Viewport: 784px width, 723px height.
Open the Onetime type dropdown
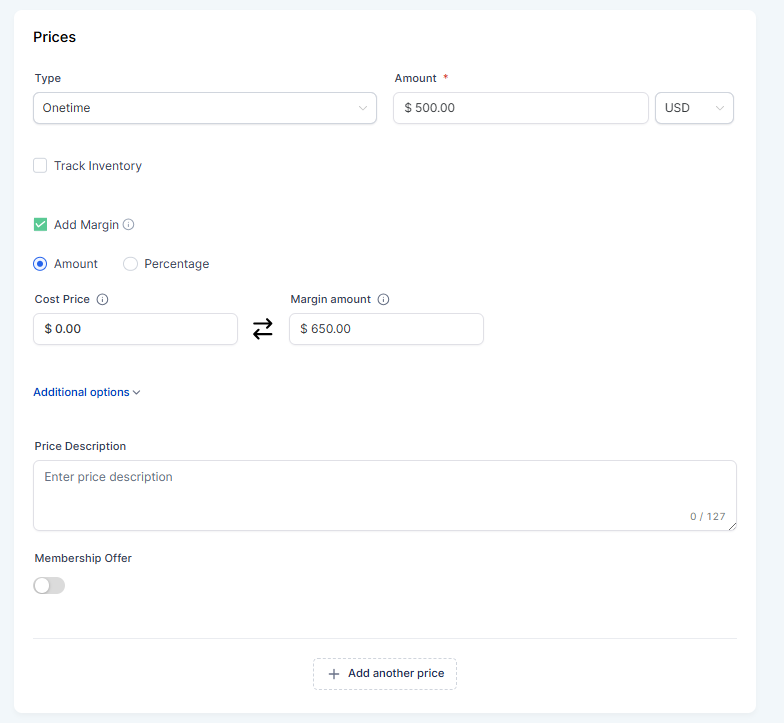[204, 108]
